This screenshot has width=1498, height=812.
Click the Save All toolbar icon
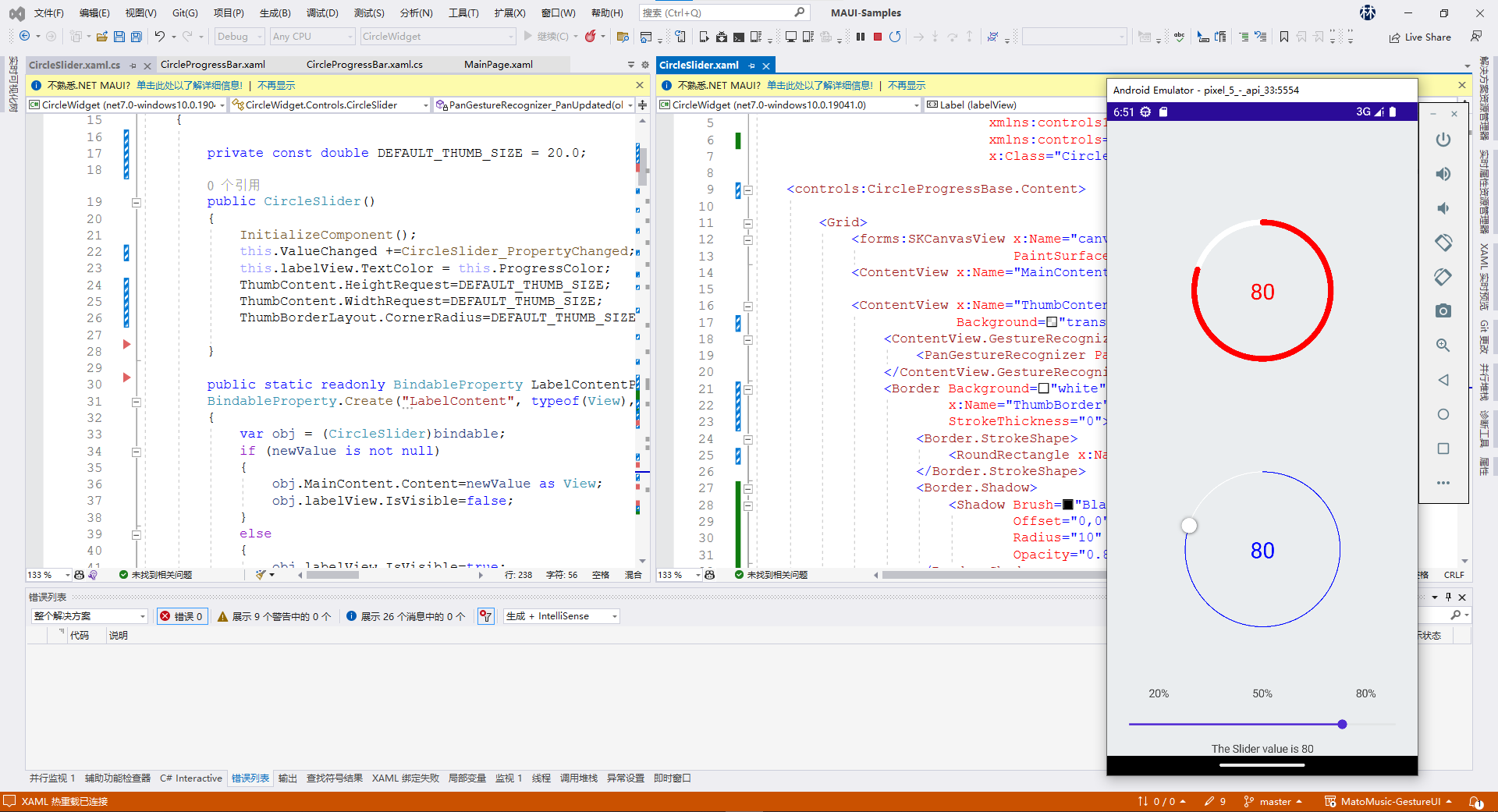(x=137, y=37)
